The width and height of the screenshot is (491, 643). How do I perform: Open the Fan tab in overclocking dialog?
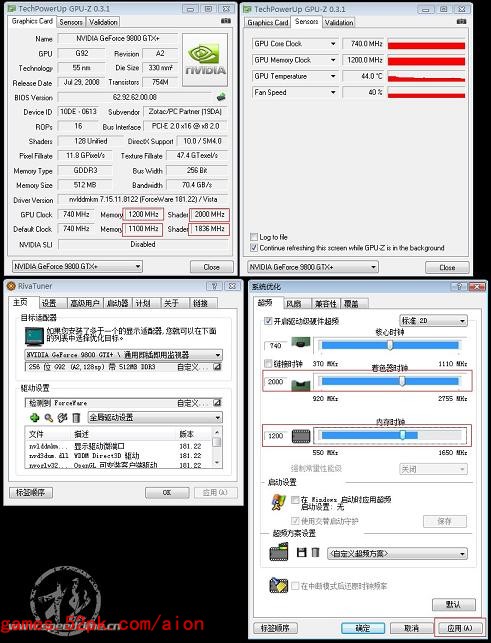click(x=293, y=303)
